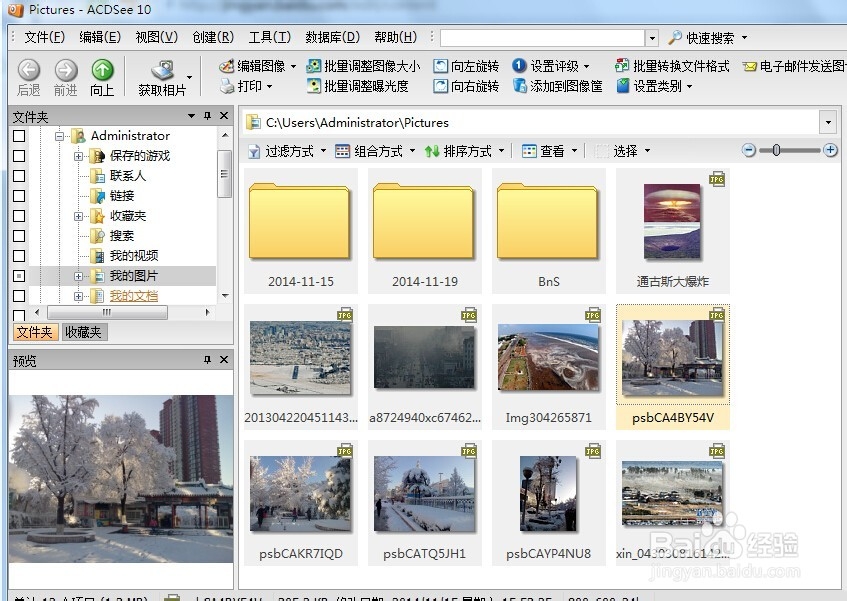Open the 选择 selection dropdown
The width and height of the screenshot is (847, 601).
click(647, 151)
